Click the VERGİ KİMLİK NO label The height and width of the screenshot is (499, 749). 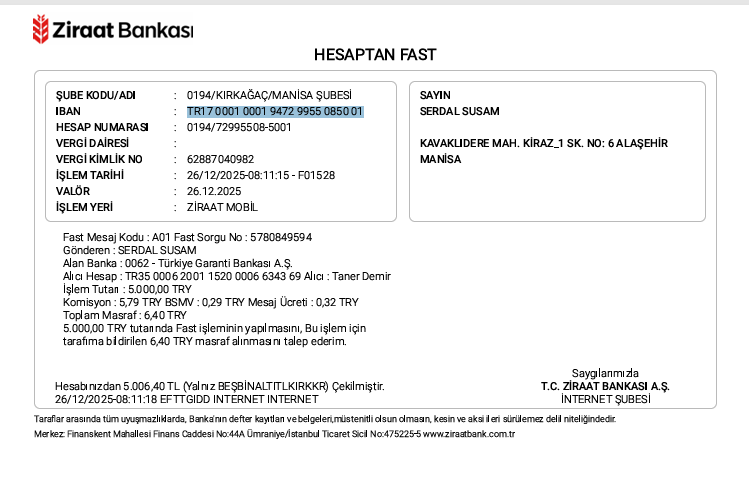point(99,159)
